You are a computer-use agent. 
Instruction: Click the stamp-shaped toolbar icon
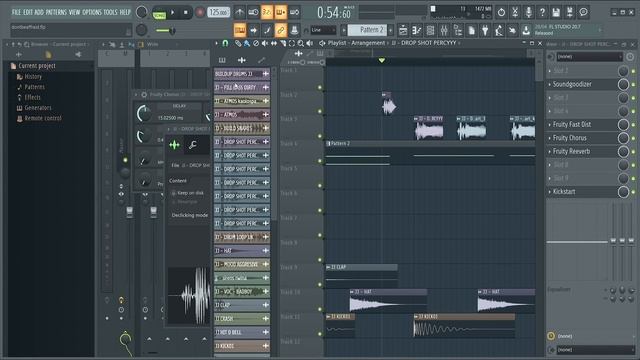(x=294, y=30)
